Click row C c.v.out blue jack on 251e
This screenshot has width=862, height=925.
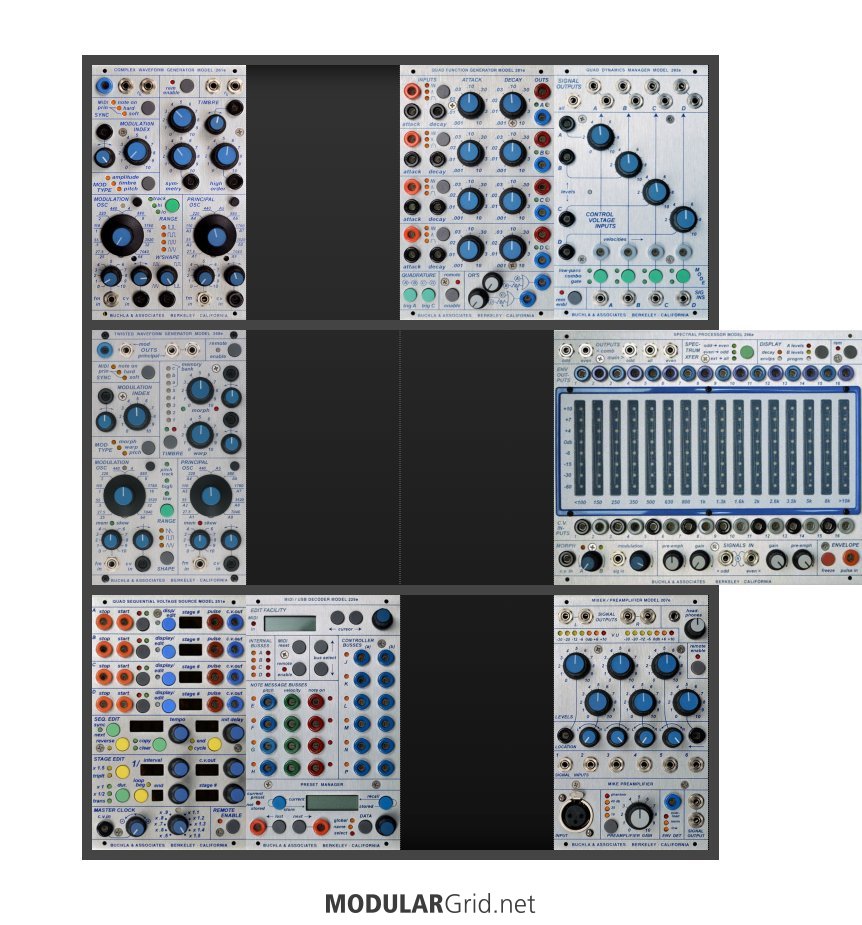point(234,677)
